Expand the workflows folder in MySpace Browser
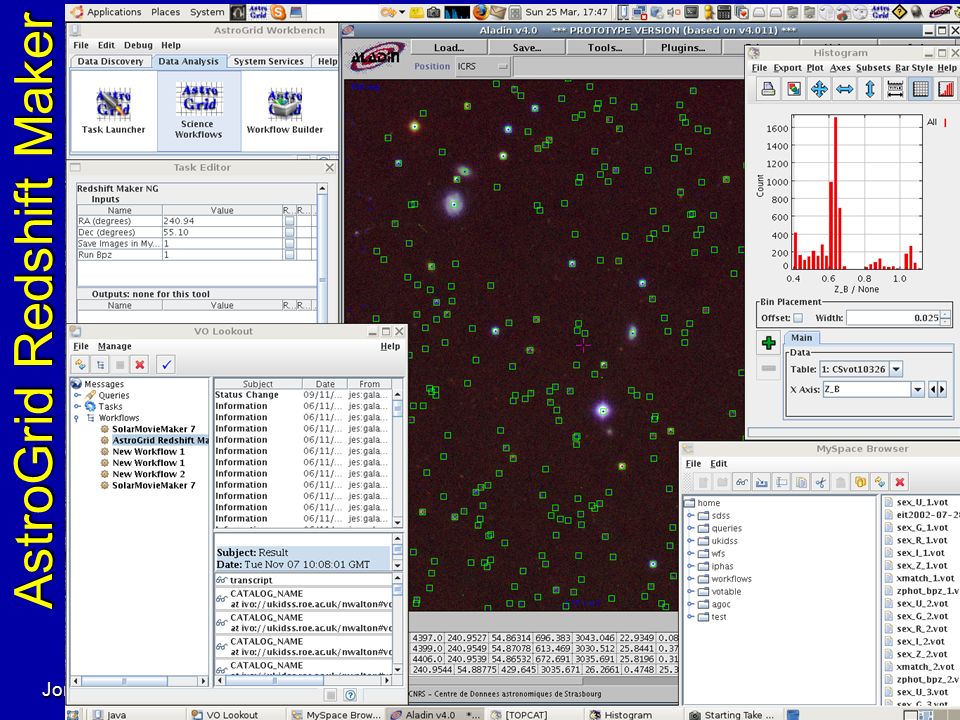960x720 pixels. tap(690, 579)
